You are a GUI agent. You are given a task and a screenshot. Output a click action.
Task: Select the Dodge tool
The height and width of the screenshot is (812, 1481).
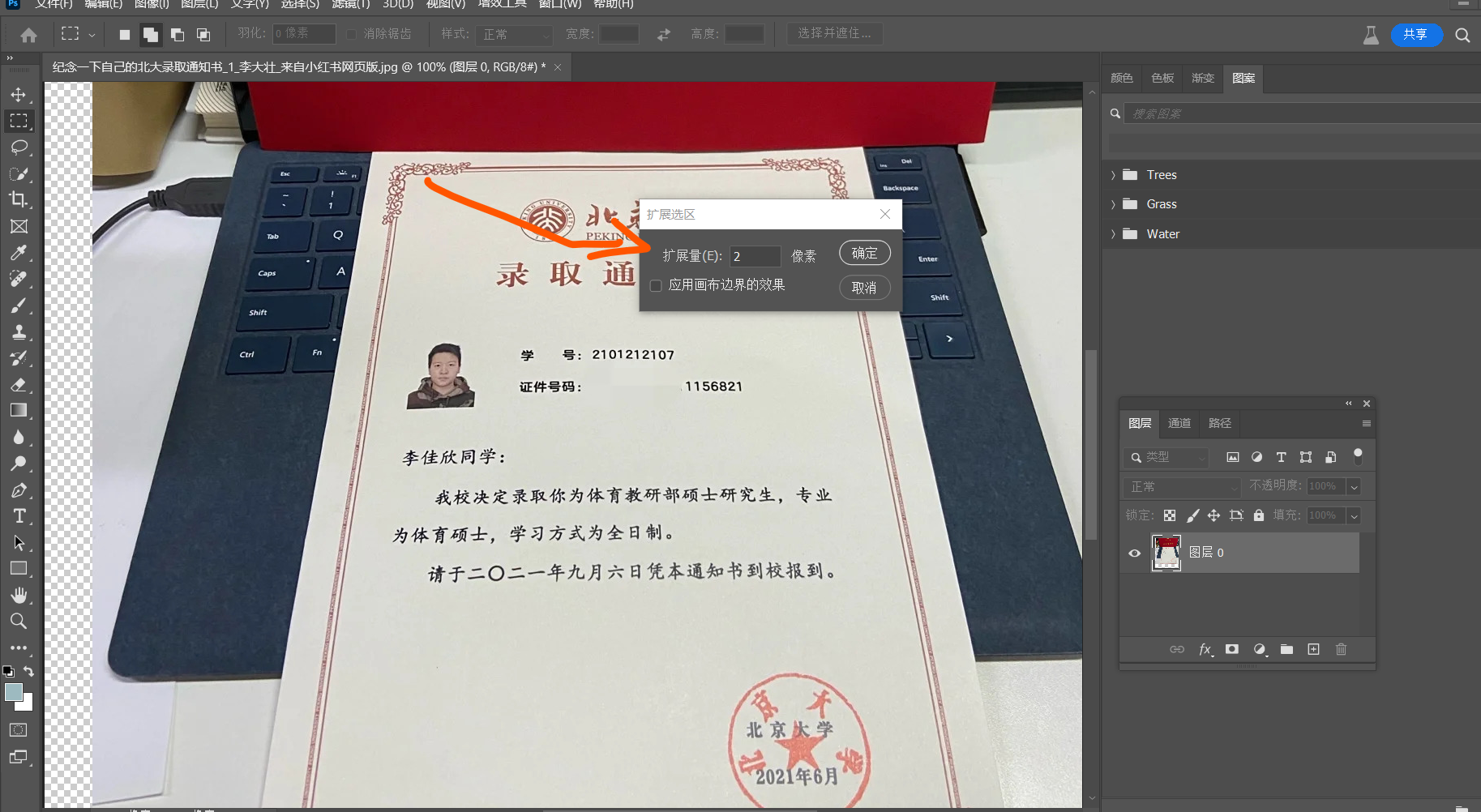(19, 464)
